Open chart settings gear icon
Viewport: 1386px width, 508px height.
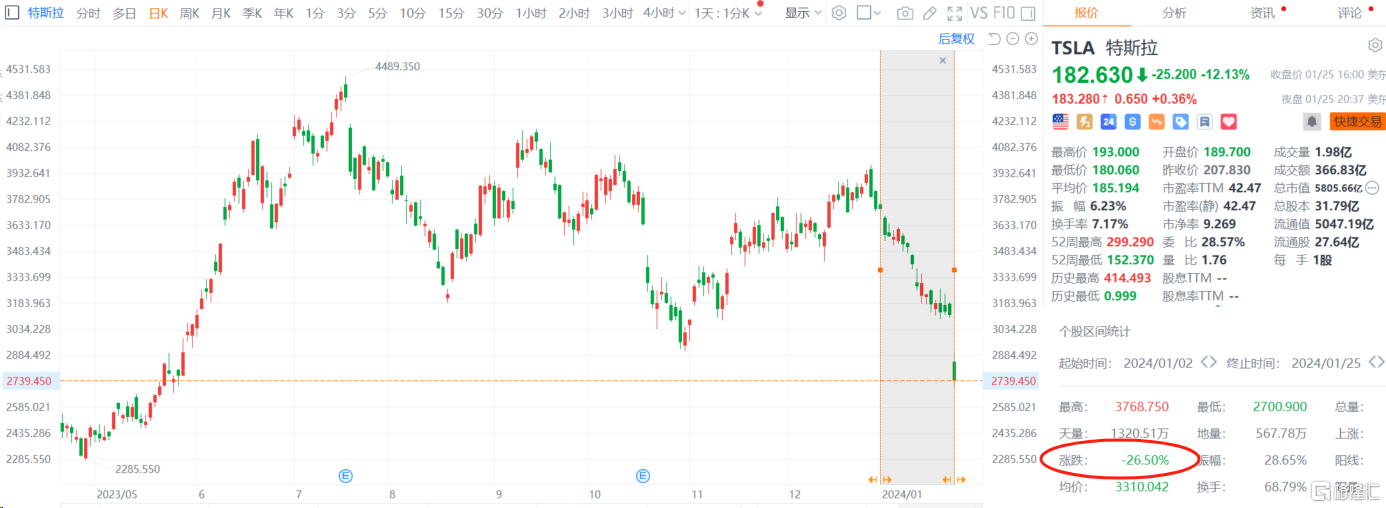click(839, 13)
